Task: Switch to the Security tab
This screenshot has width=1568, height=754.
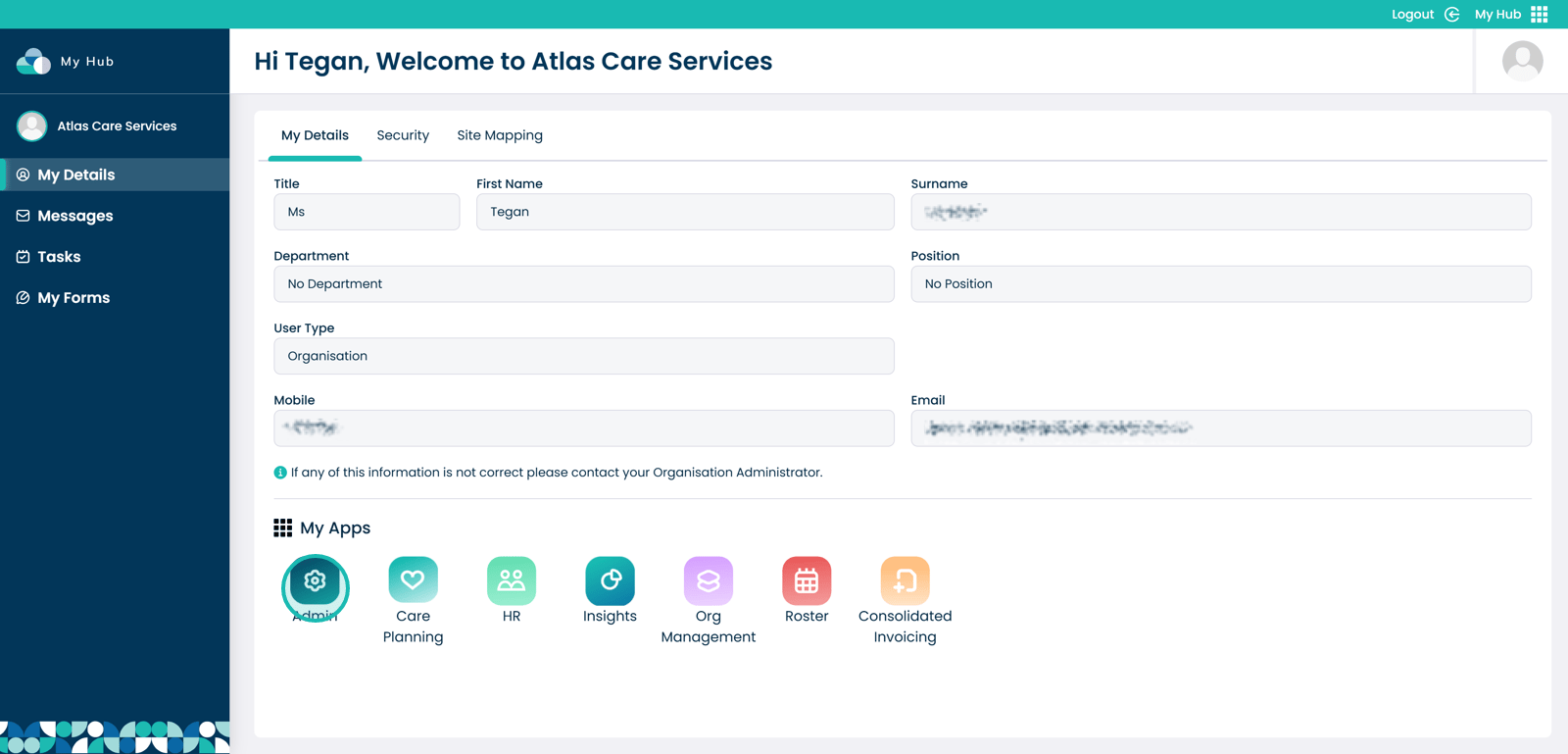Action: [403, 135]
